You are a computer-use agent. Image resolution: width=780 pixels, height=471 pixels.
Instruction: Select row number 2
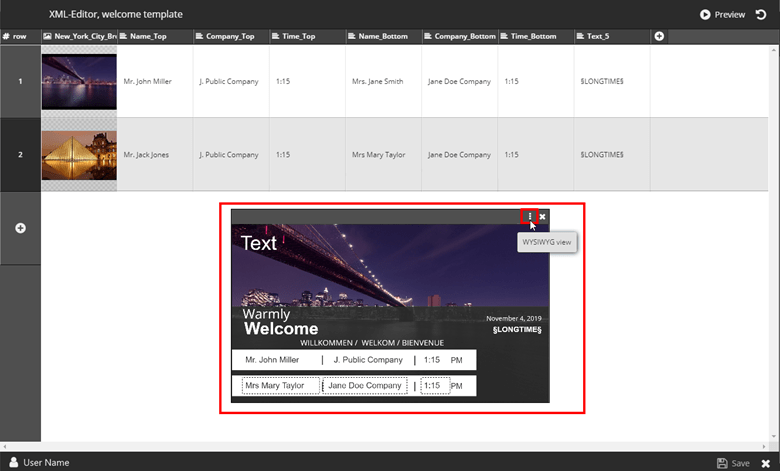tap(20, 155)
